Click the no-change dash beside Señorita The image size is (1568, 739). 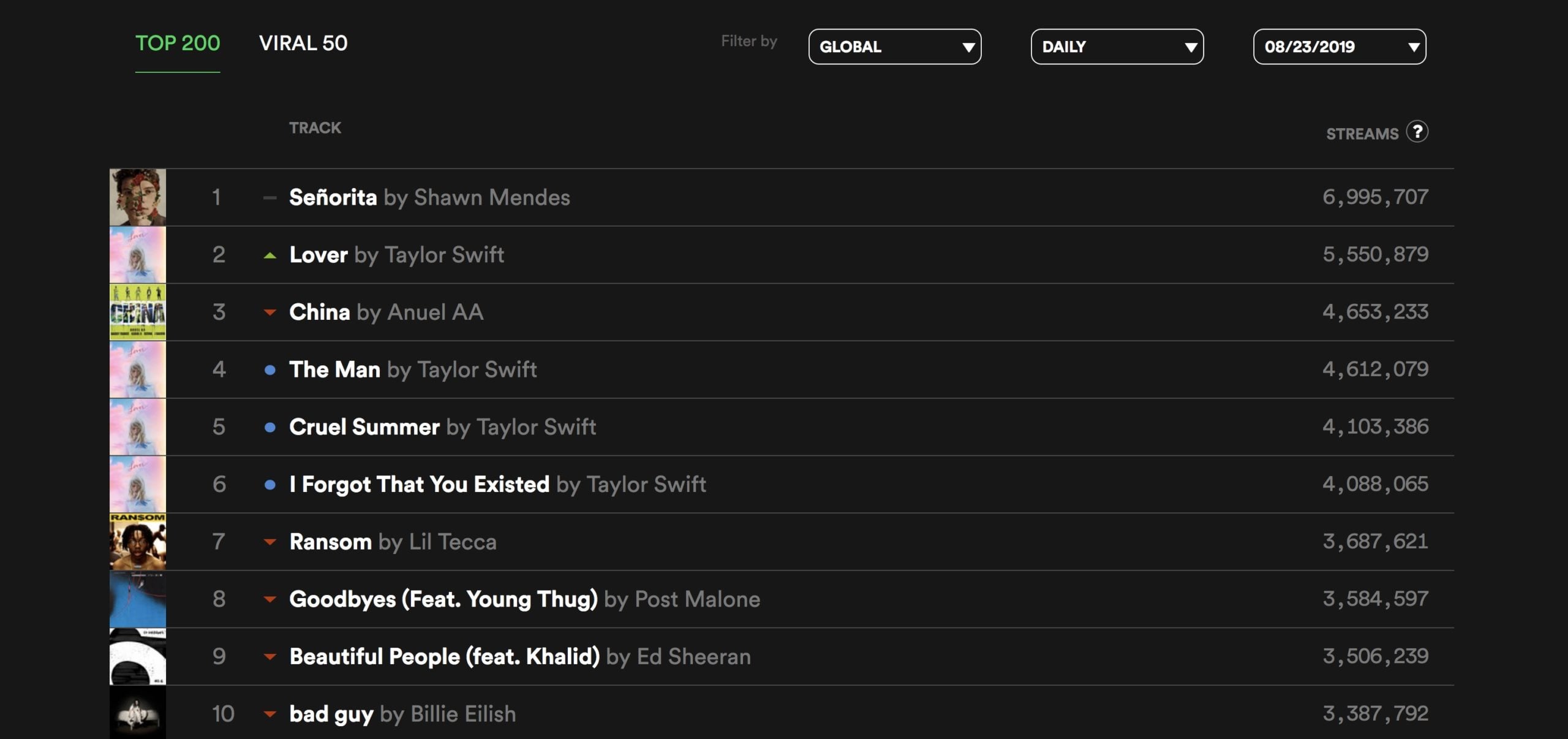click(269, 198)
